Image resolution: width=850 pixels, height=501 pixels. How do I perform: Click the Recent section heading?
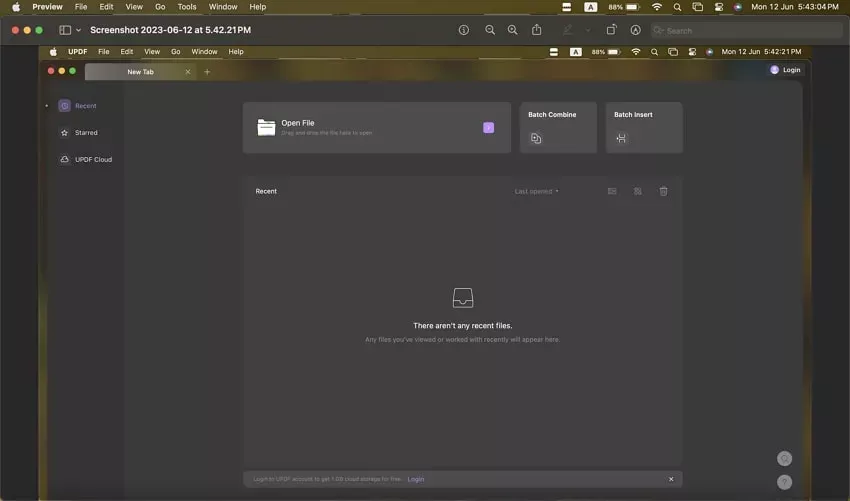266,191
